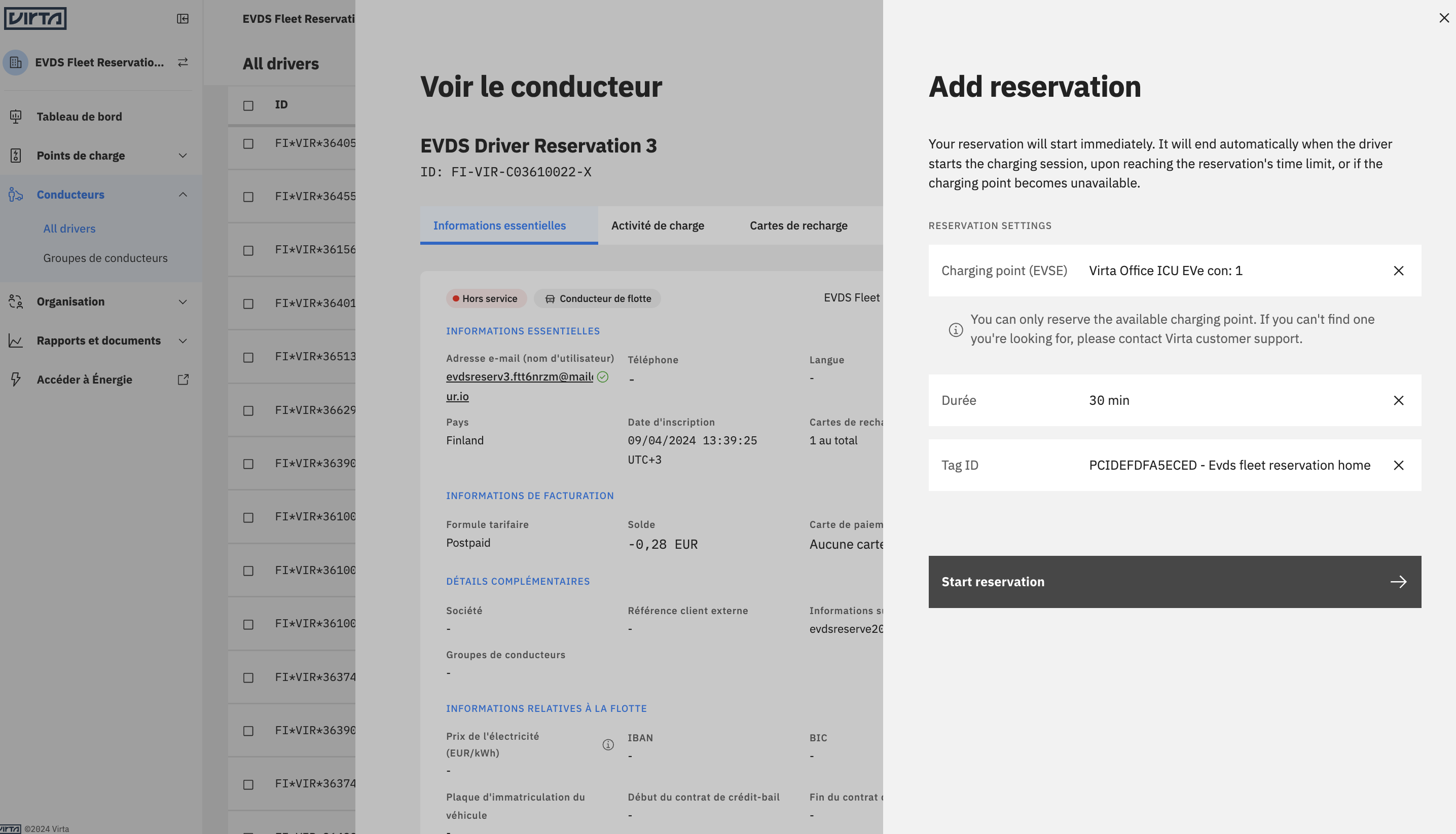Screen dimensions: 1456x834
Task: Click the Tableau de bord dashboard icon
Action: pyautogui.click(x=16, y=117)
